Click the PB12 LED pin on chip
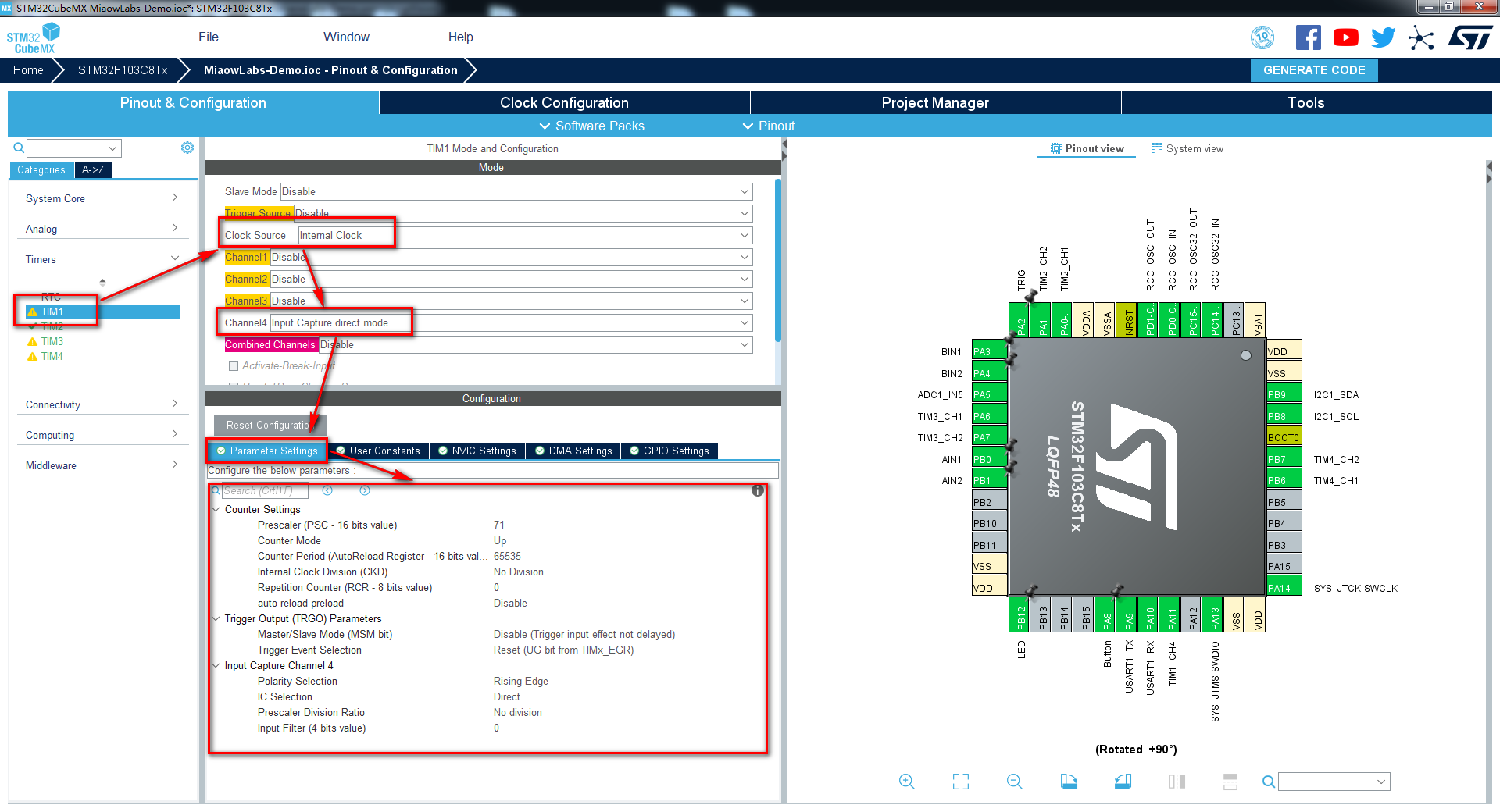This screenshot has width=1500, height=812. coord(1020,614)
